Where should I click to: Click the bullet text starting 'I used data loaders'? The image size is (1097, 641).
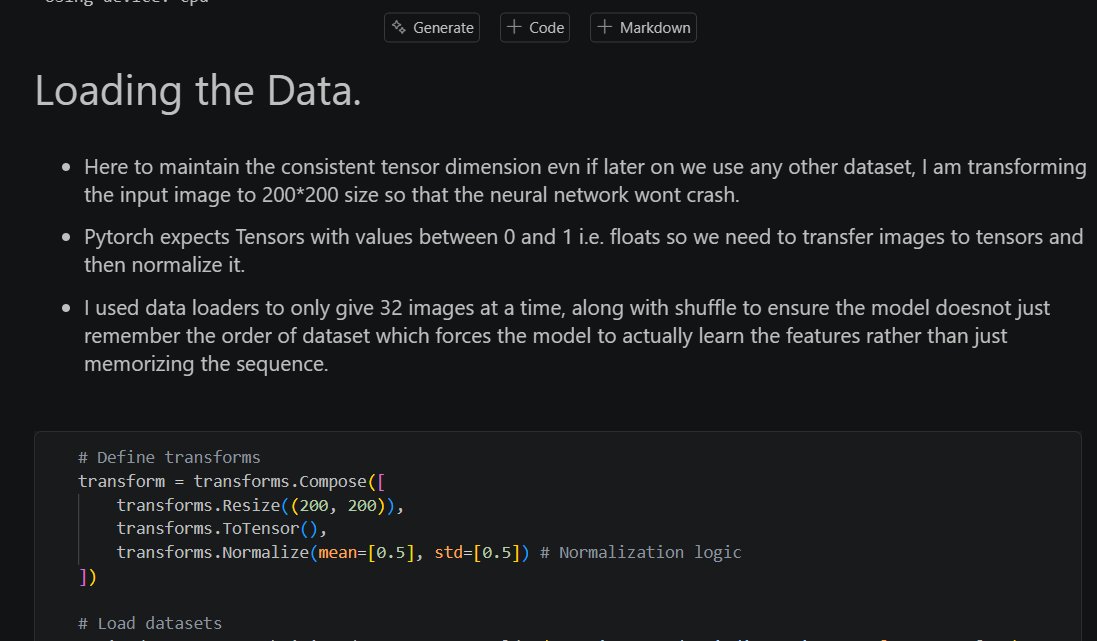point(567,336)
